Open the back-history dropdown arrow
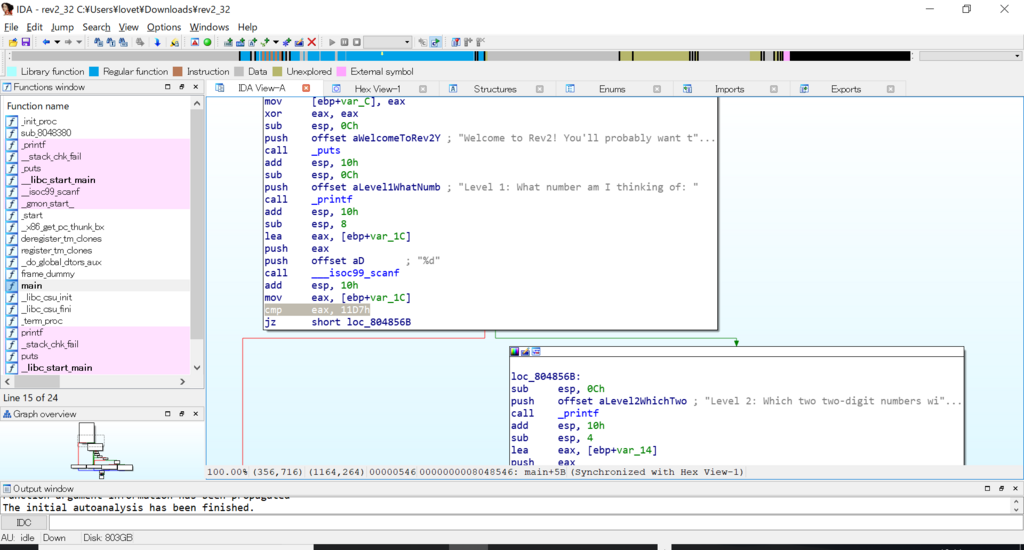1024x550 pixels. tap(57, 42)
